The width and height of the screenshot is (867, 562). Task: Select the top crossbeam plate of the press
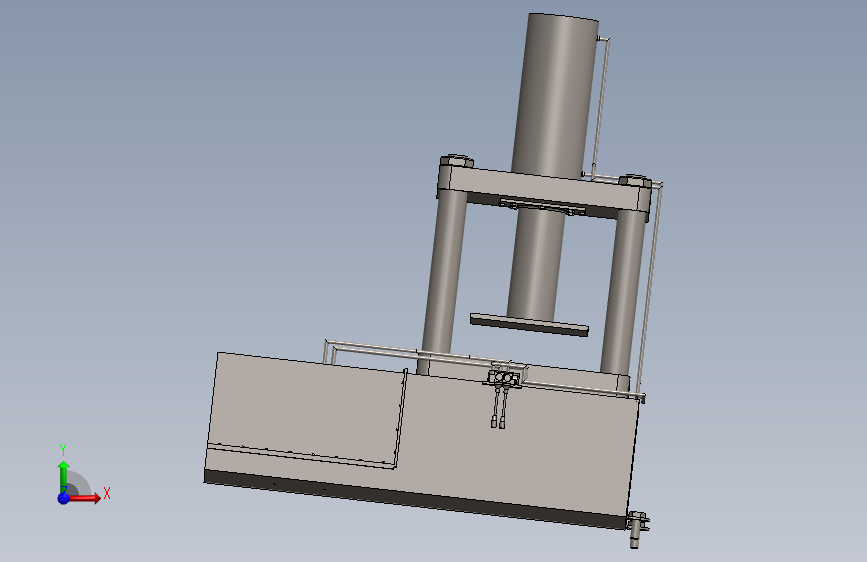[545, 189]
